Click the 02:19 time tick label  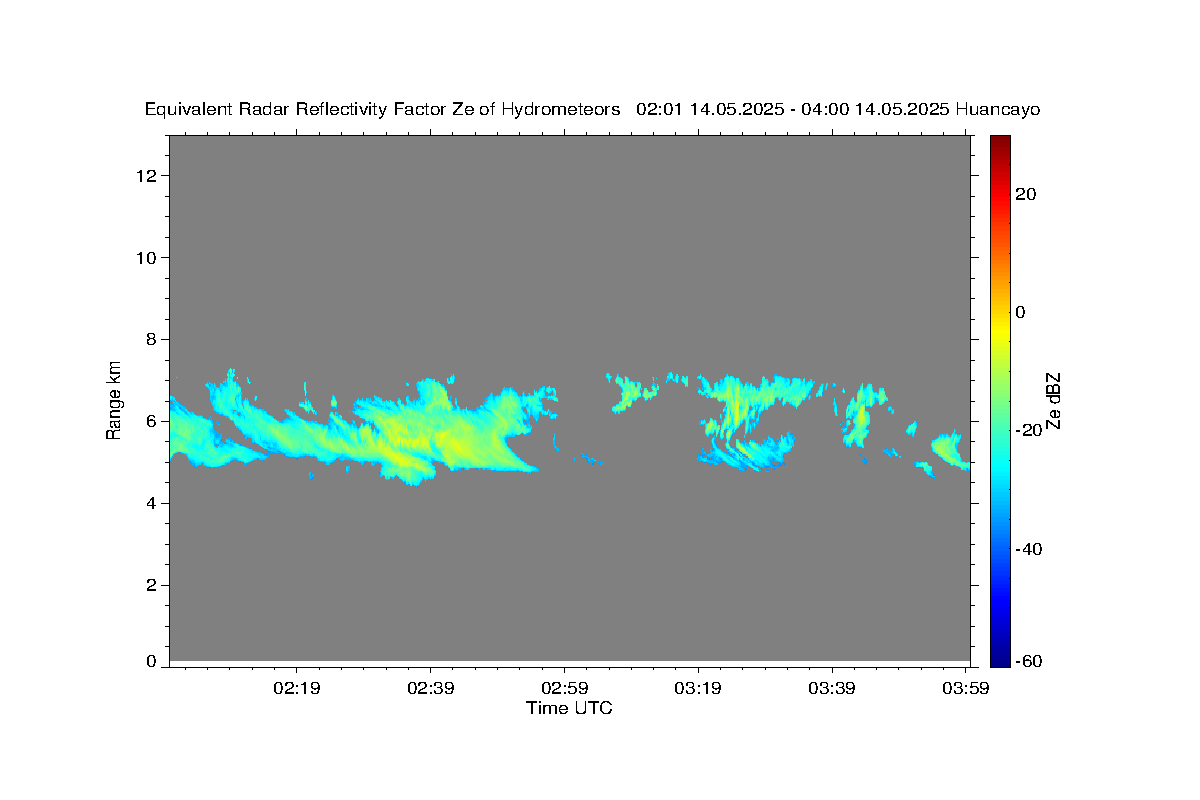click(x=297, y=688)
